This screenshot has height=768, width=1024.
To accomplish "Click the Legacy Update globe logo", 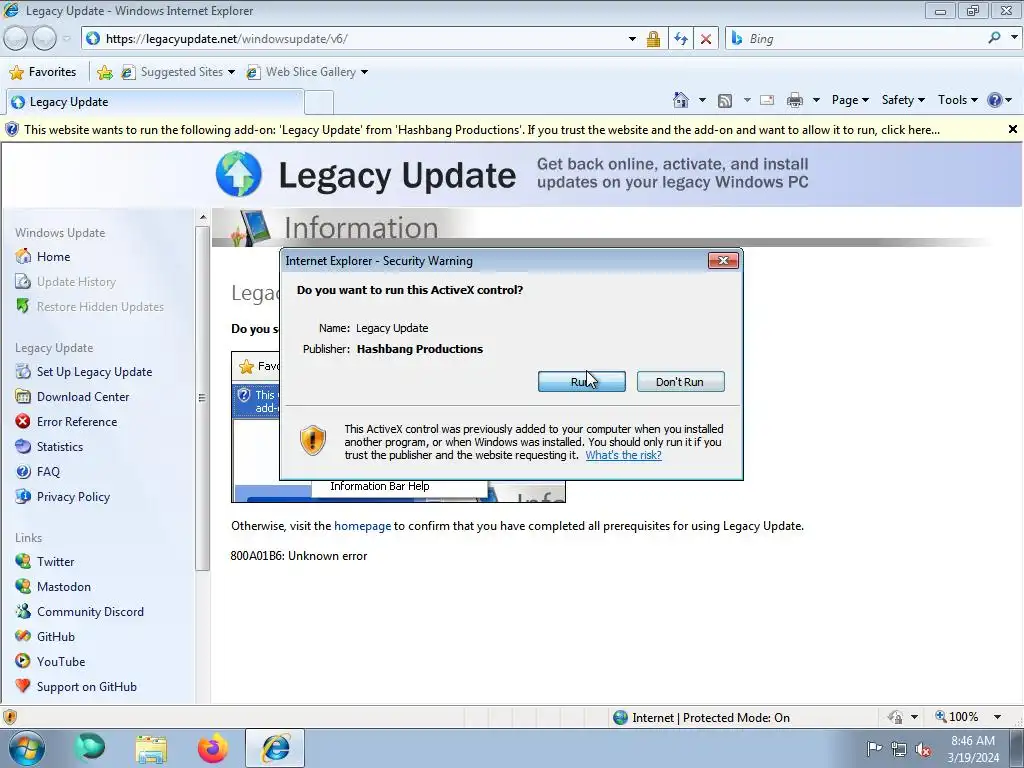I will (239, 174).
